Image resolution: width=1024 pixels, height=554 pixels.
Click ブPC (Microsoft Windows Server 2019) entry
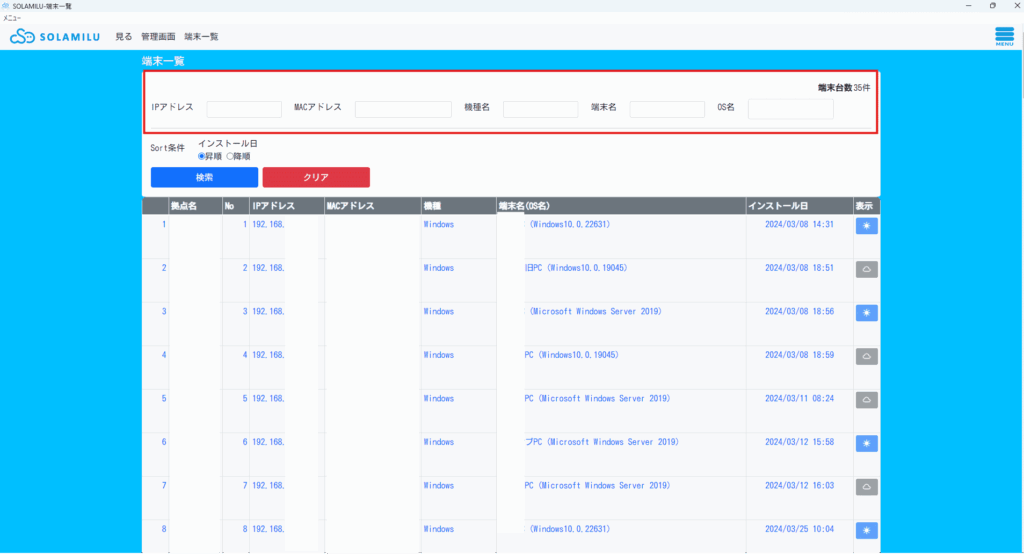601,442
